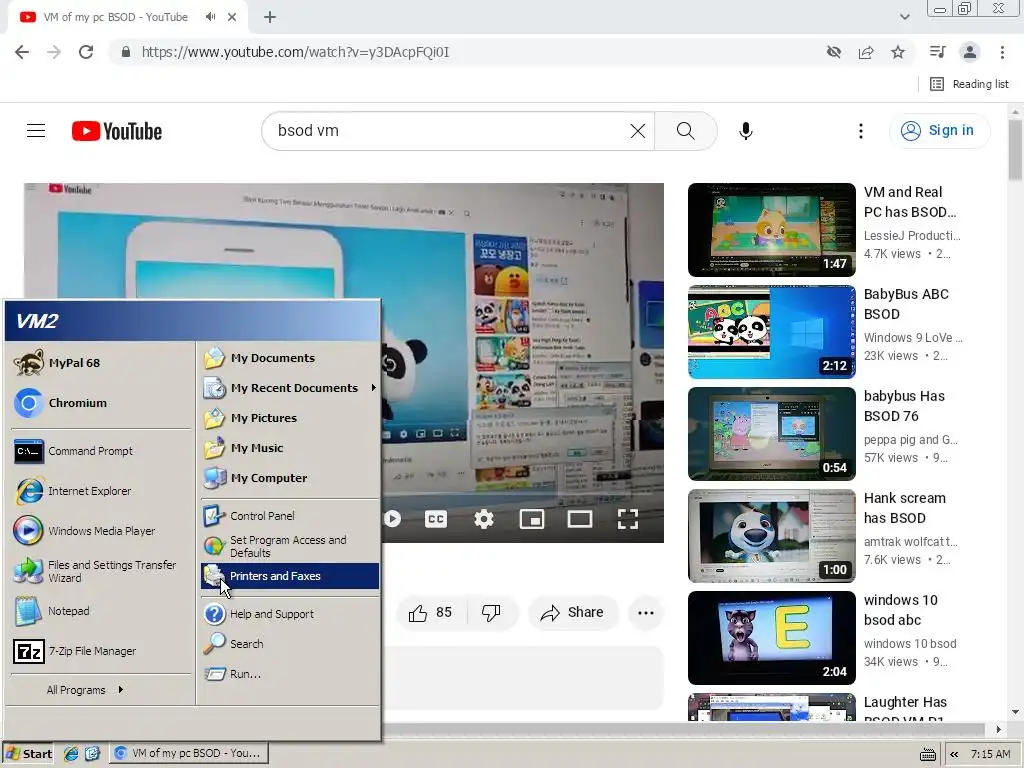Expand My Recent Documents submenu

[x=290, y=388]
